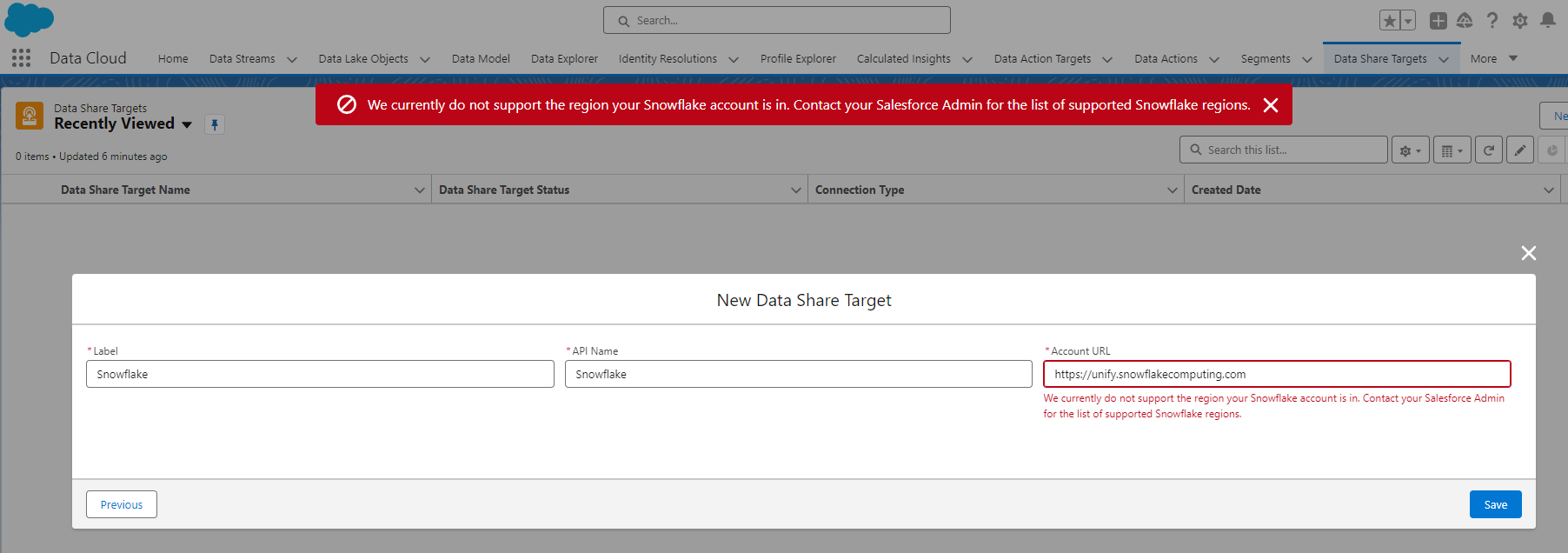Open the Recently Viewed list view dropdown
Screen dimensions: 1568x553
(187, 124)
